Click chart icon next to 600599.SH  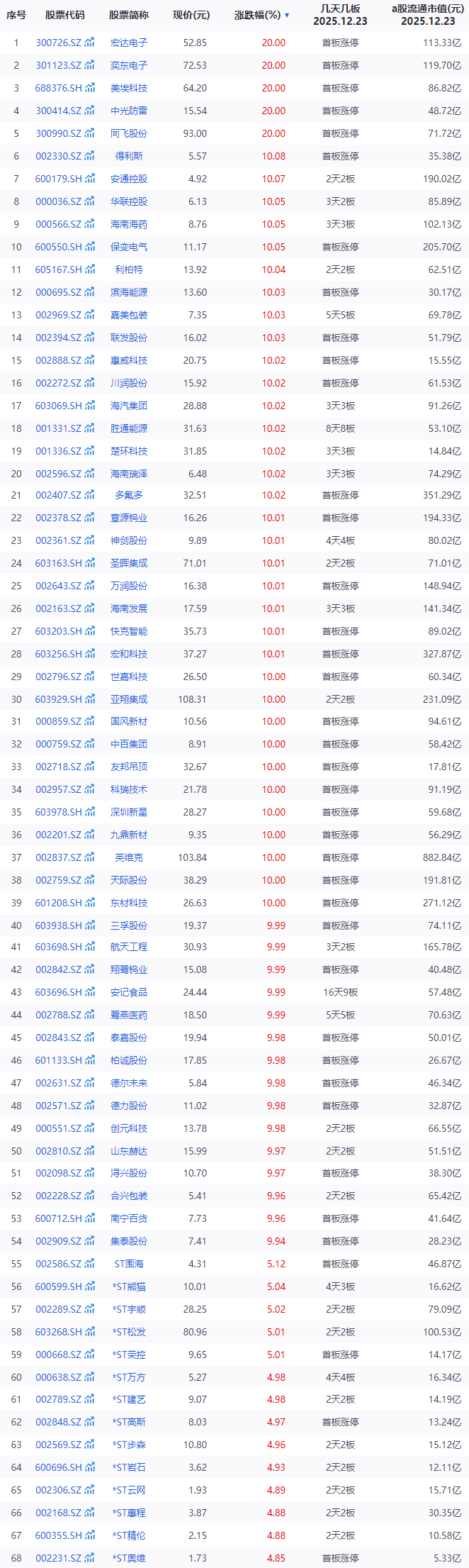[x=89, y=1286]
